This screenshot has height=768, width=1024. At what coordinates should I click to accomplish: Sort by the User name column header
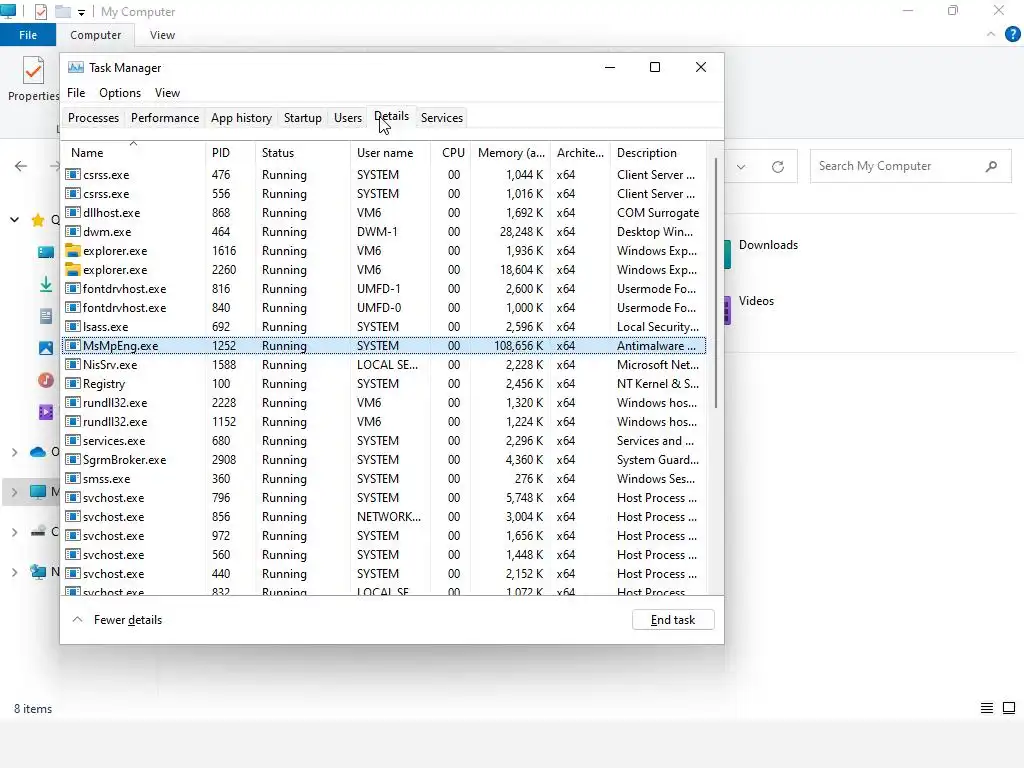tap(390, 153)
